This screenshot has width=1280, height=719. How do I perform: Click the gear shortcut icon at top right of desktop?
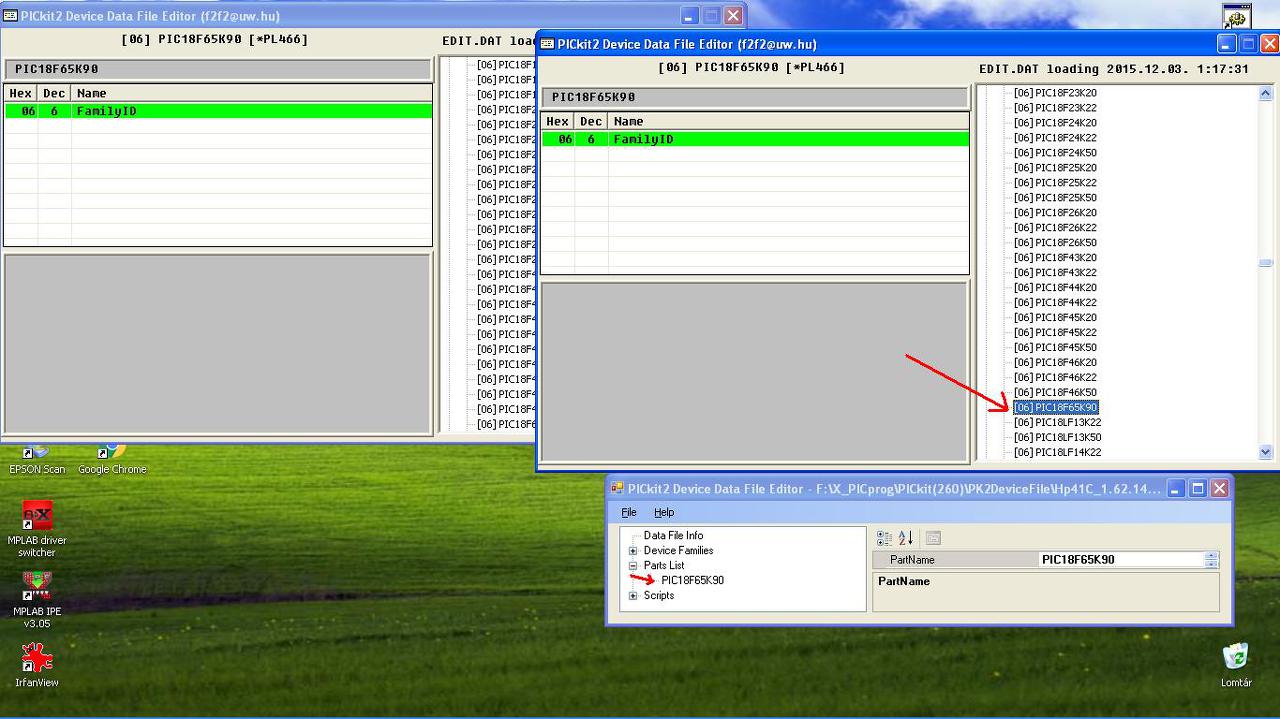1237,16
